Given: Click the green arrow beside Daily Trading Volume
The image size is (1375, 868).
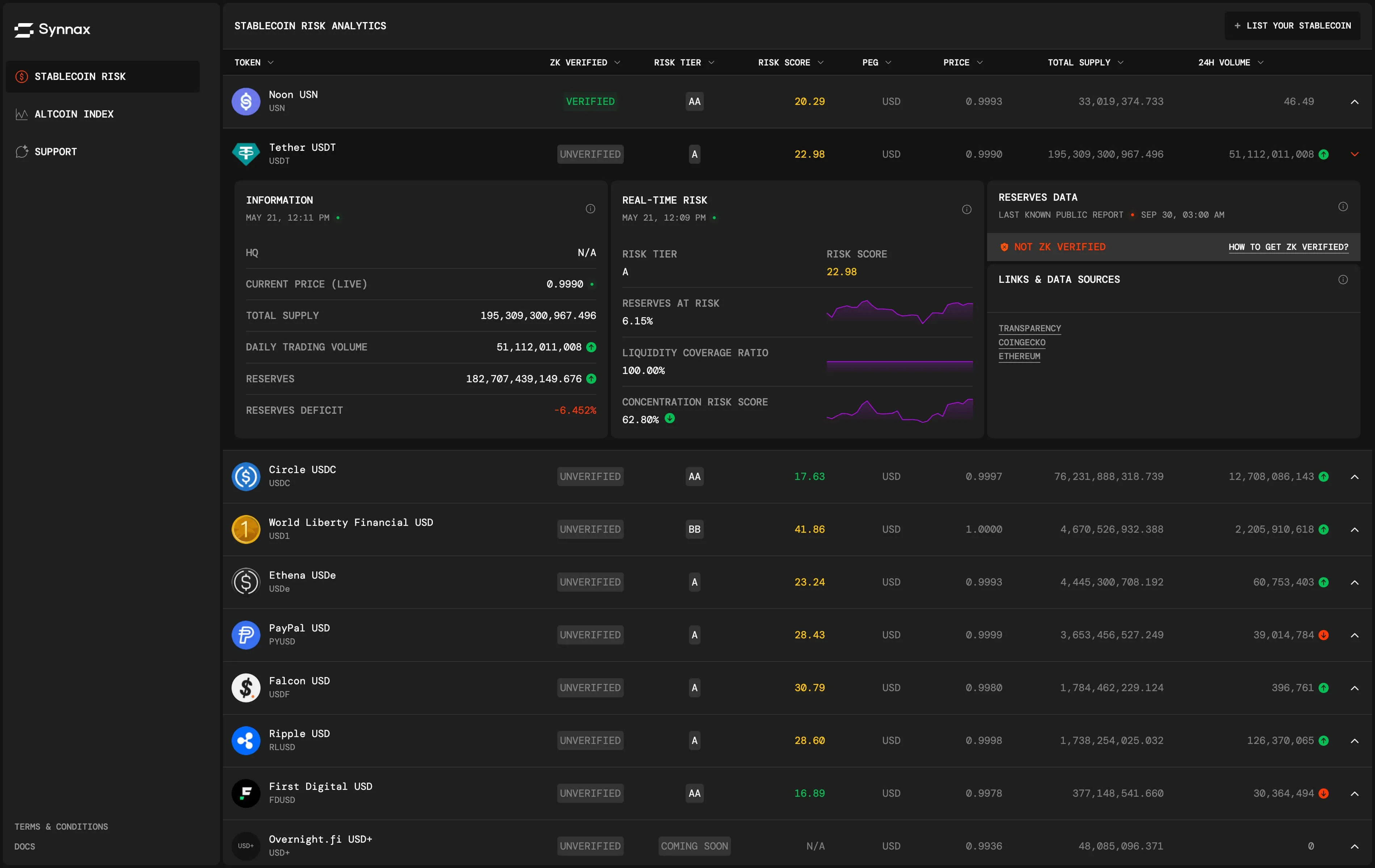Looking at the screenshot, I should pyautogui.click(x=592, y=347).
